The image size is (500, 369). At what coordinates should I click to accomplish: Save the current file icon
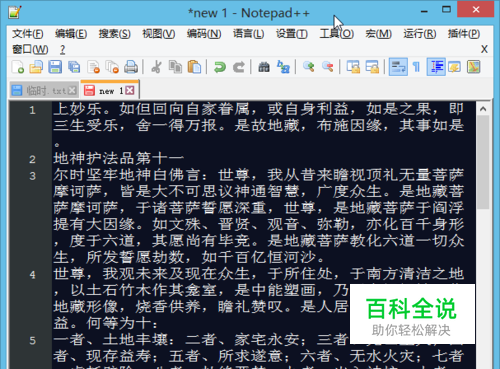pyautogui.click(x=55, y=67)
